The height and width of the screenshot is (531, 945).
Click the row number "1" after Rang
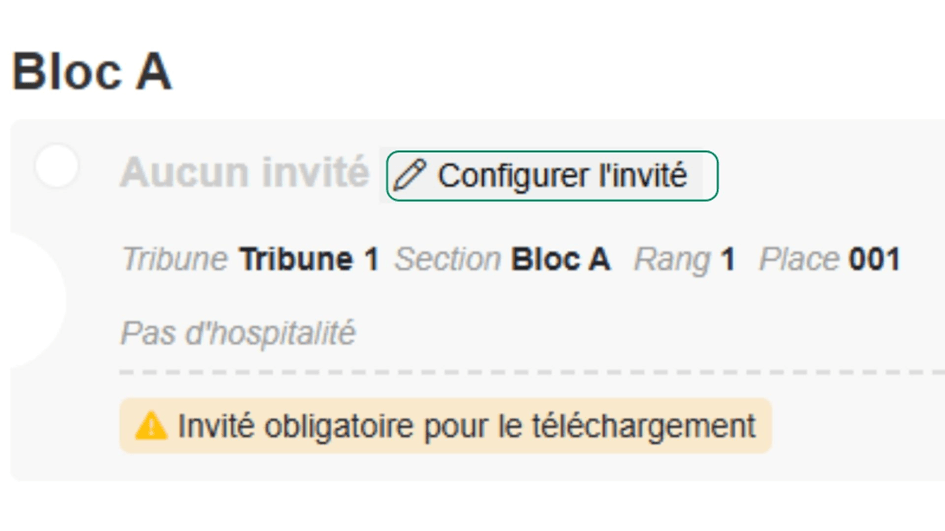[x=728, y=260]
